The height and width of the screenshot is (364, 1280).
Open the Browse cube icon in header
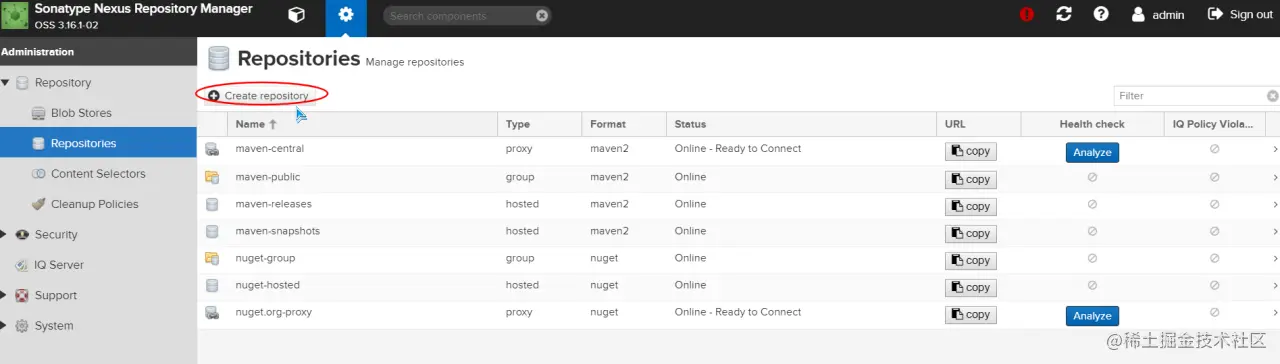point(296,15)
